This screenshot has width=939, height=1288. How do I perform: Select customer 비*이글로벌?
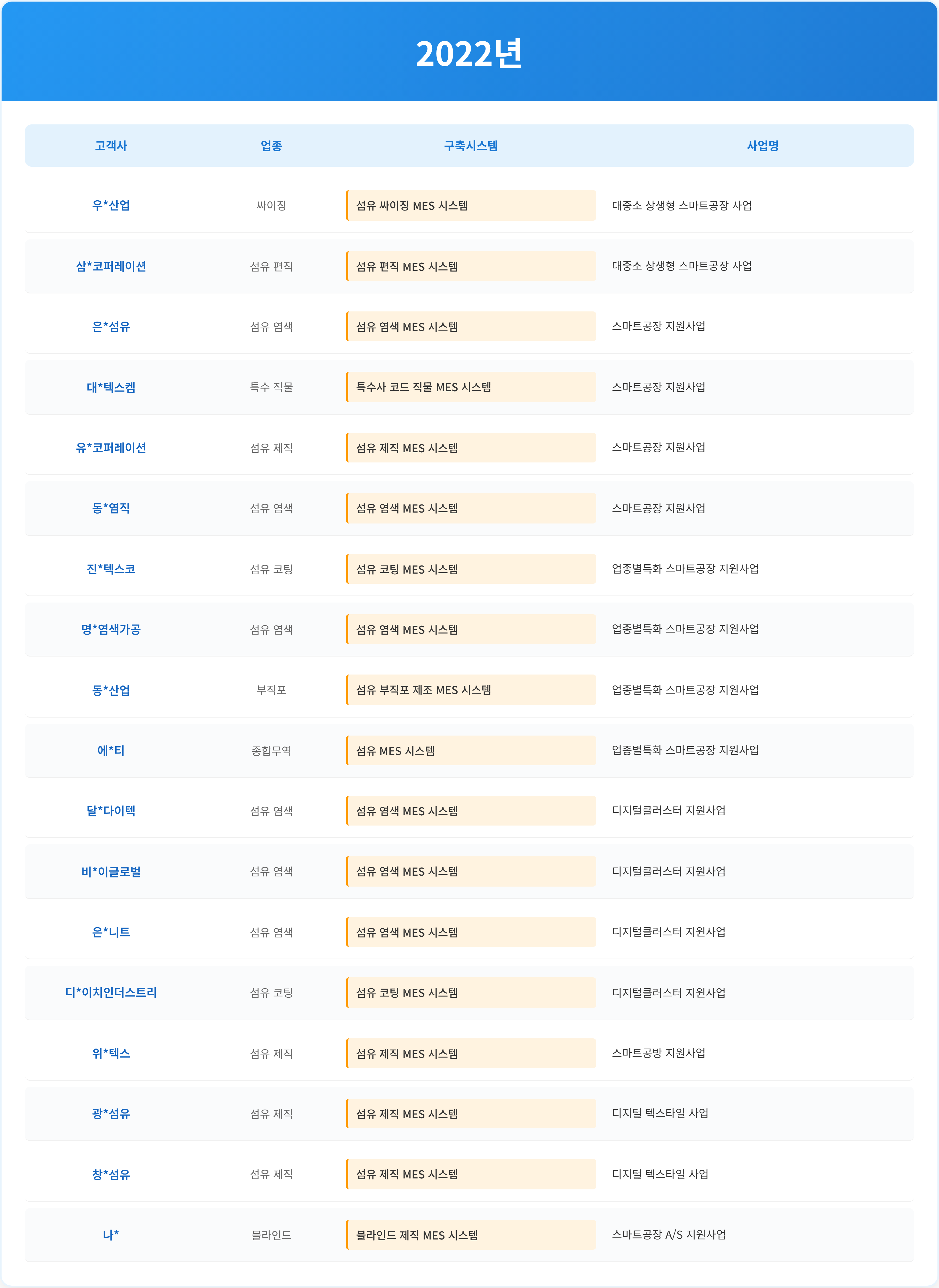(x=111, y=871)
